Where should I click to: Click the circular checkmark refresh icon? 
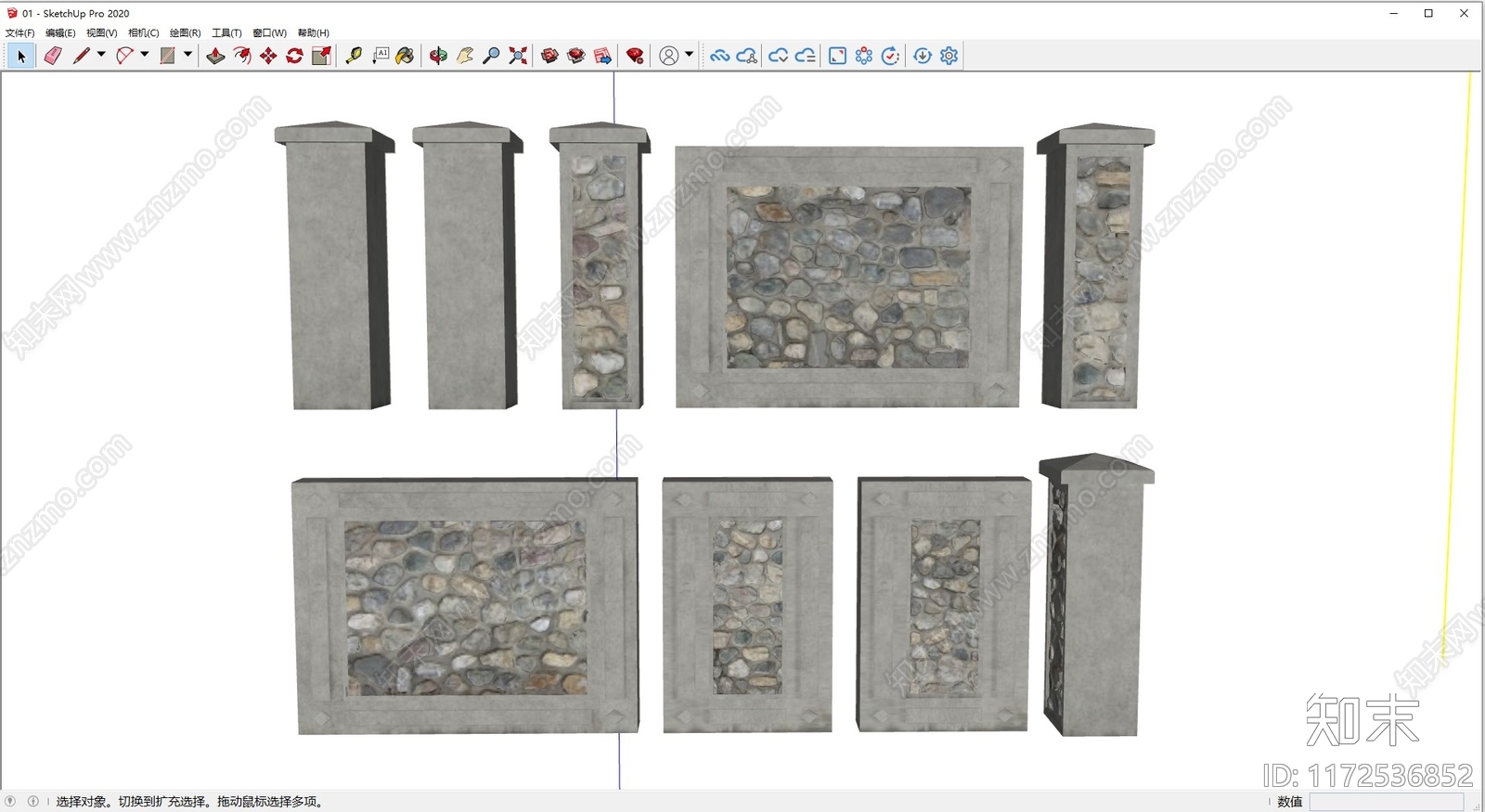[890, 56]
